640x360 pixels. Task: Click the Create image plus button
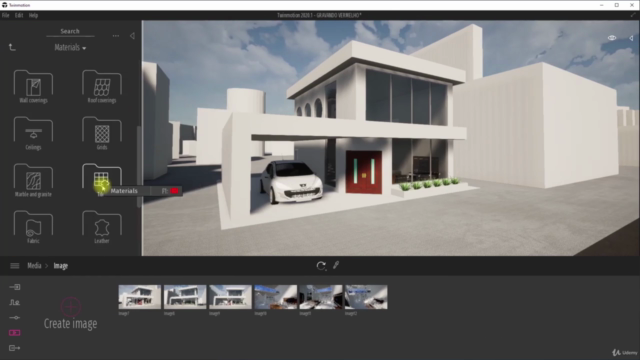pyautogui.click(x=71, y=307)
